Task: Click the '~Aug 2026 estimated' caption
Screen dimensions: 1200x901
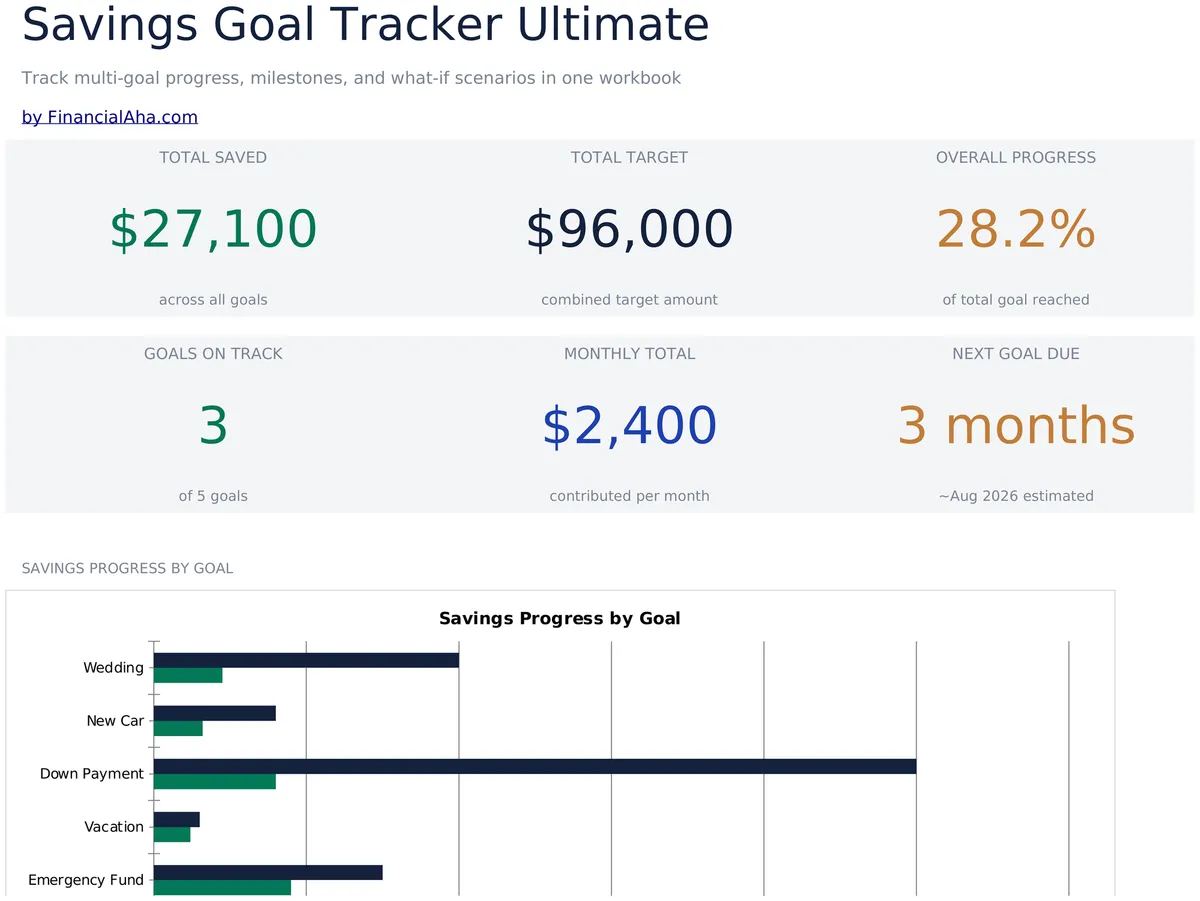Action: 1016,496
